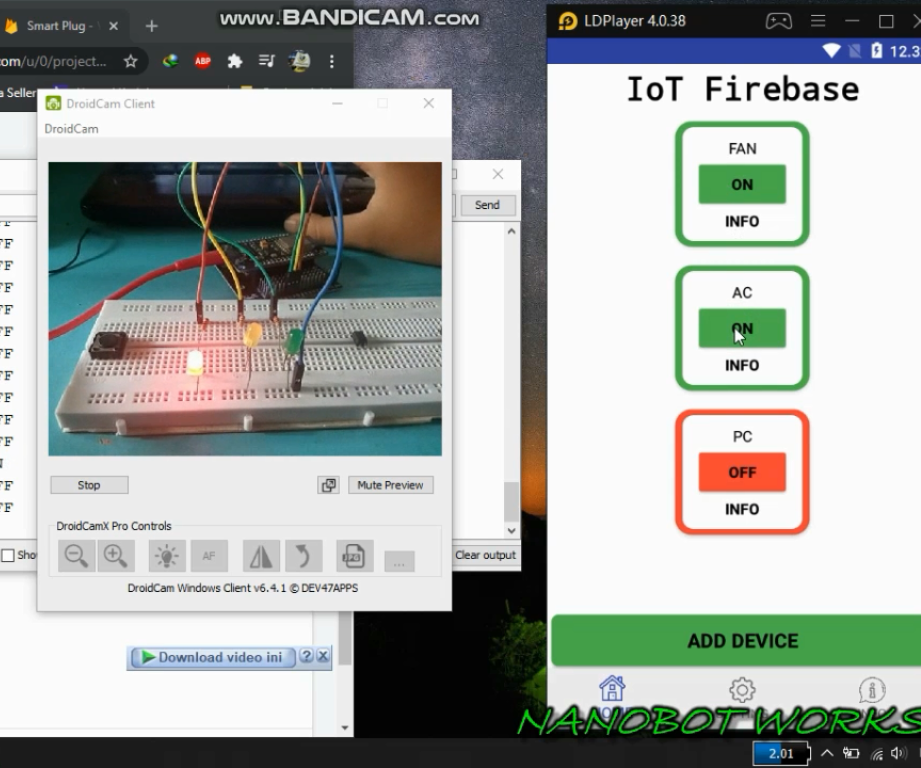Screen dimensions: 921x768
Task: Tap the info bubble icon in bottom navigation
Action: click(x=871, y=689)
